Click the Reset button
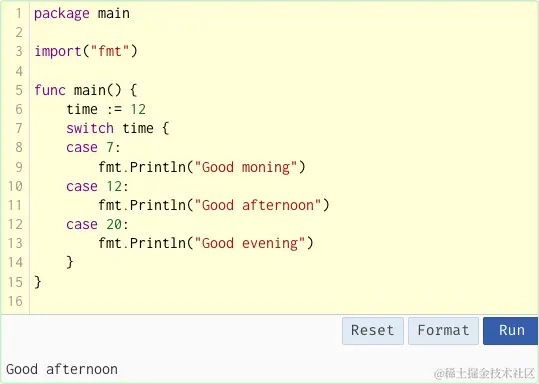This screenshot has width=539, height=384. pyautogui.click(x=373, y=331)
